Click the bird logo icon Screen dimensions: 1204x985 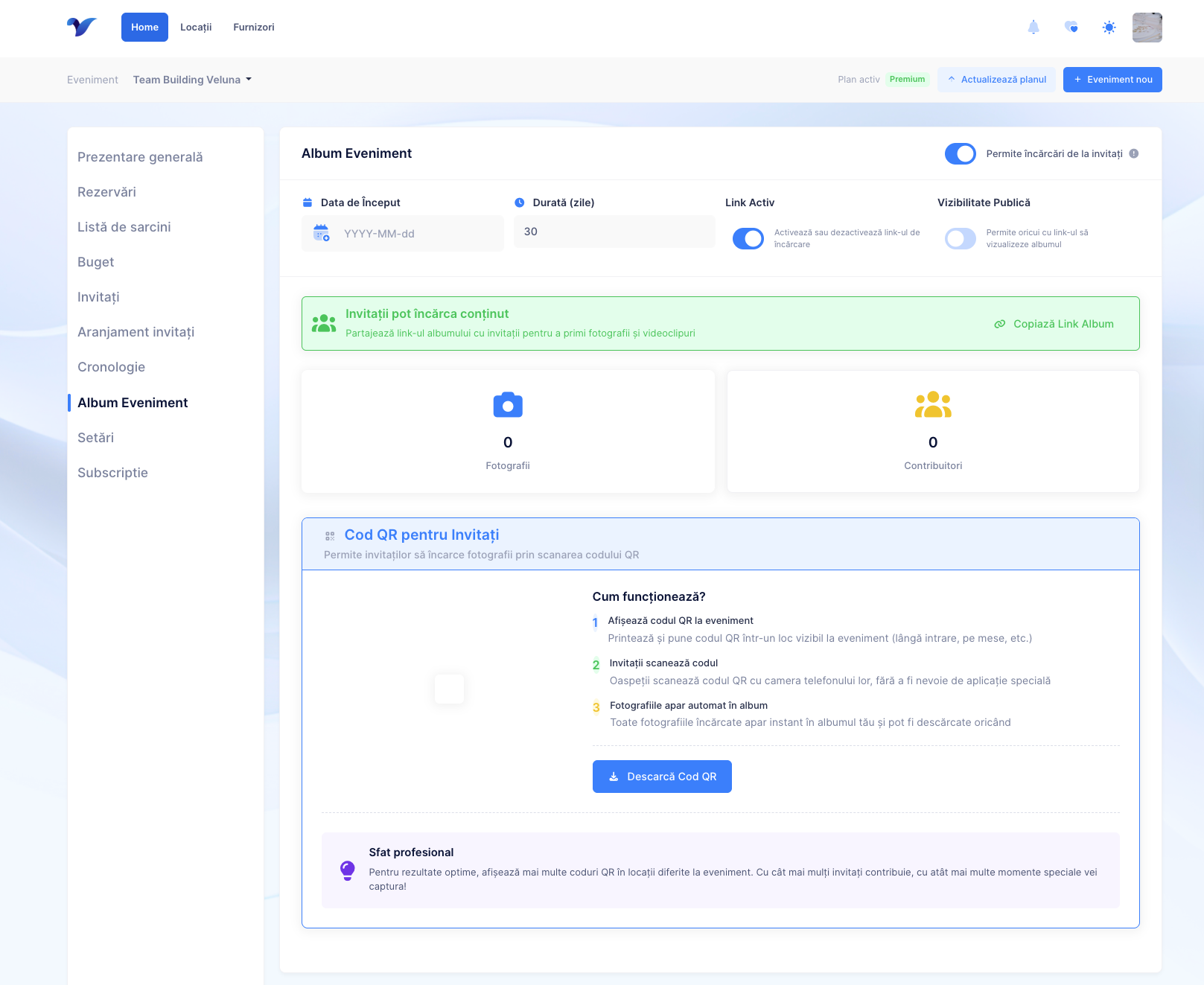[82, 27]
